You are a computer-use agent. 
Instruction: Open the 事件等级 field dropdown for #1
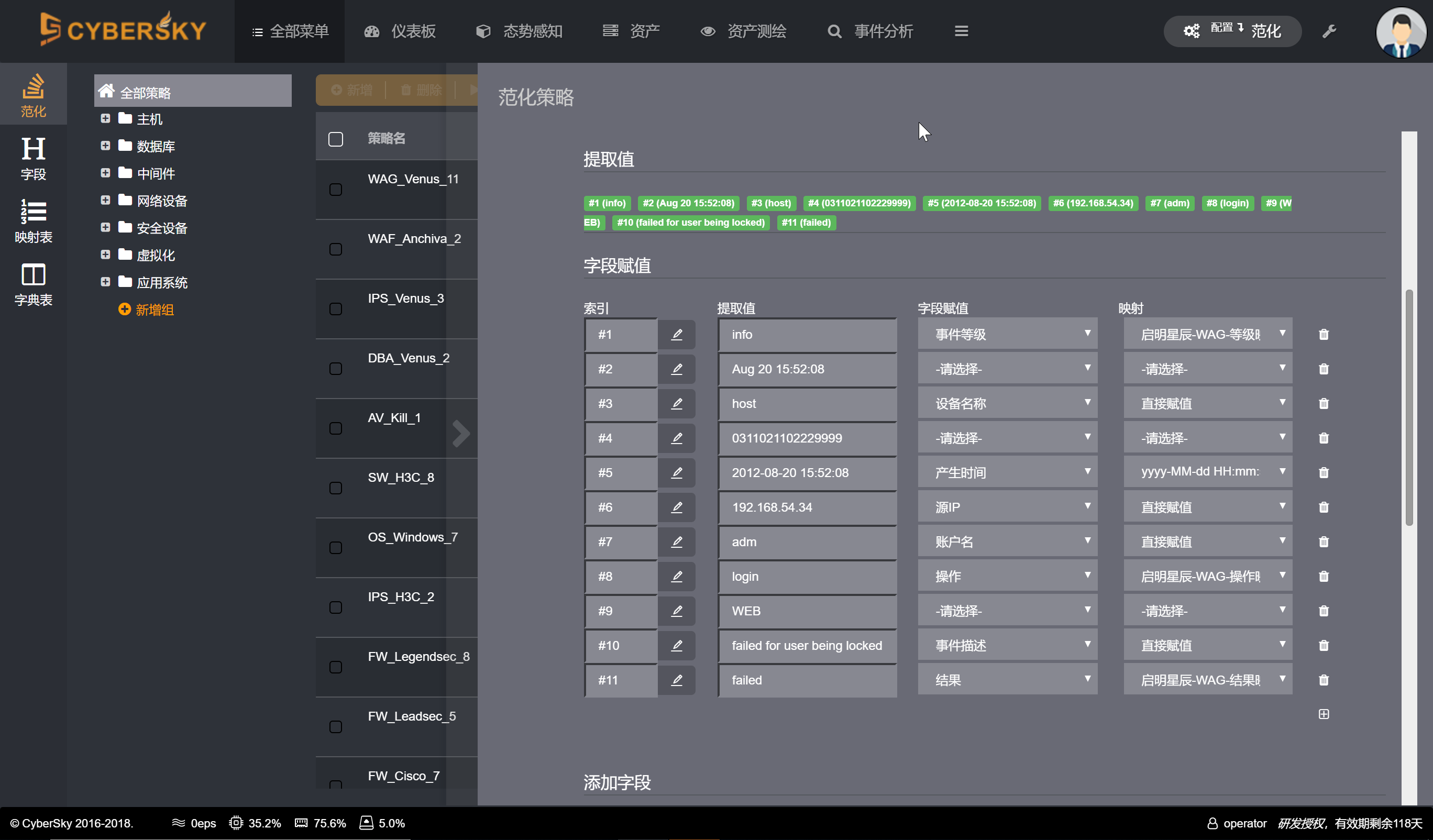click(1007, 334)
